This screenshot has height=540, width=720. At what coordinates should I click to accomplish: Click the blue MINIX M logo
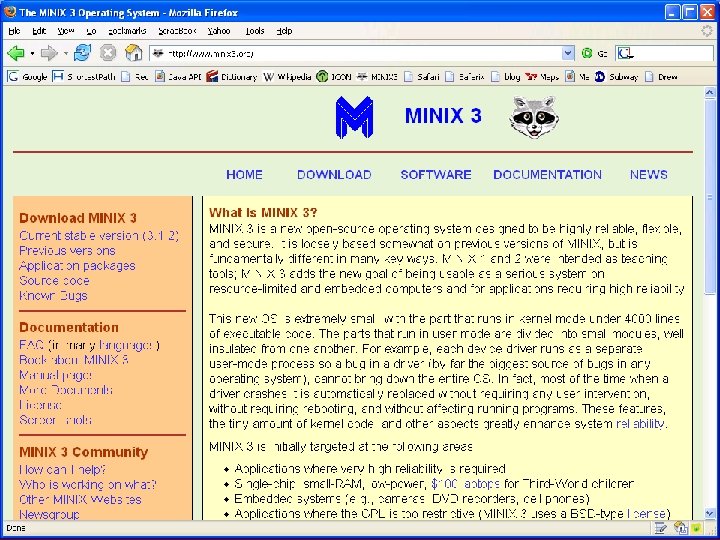(x=354, y=117)
